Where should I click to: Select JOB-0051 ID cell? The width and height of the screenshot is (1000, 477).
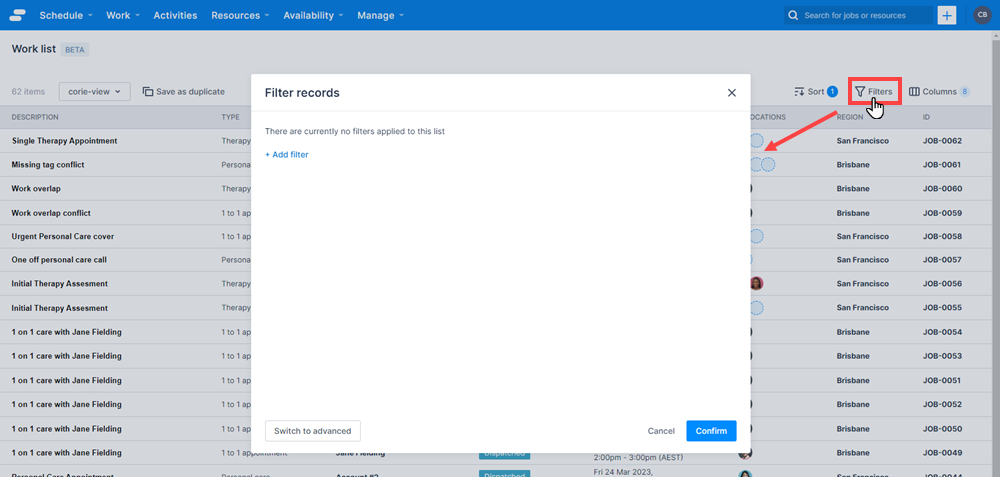(942, 380)
